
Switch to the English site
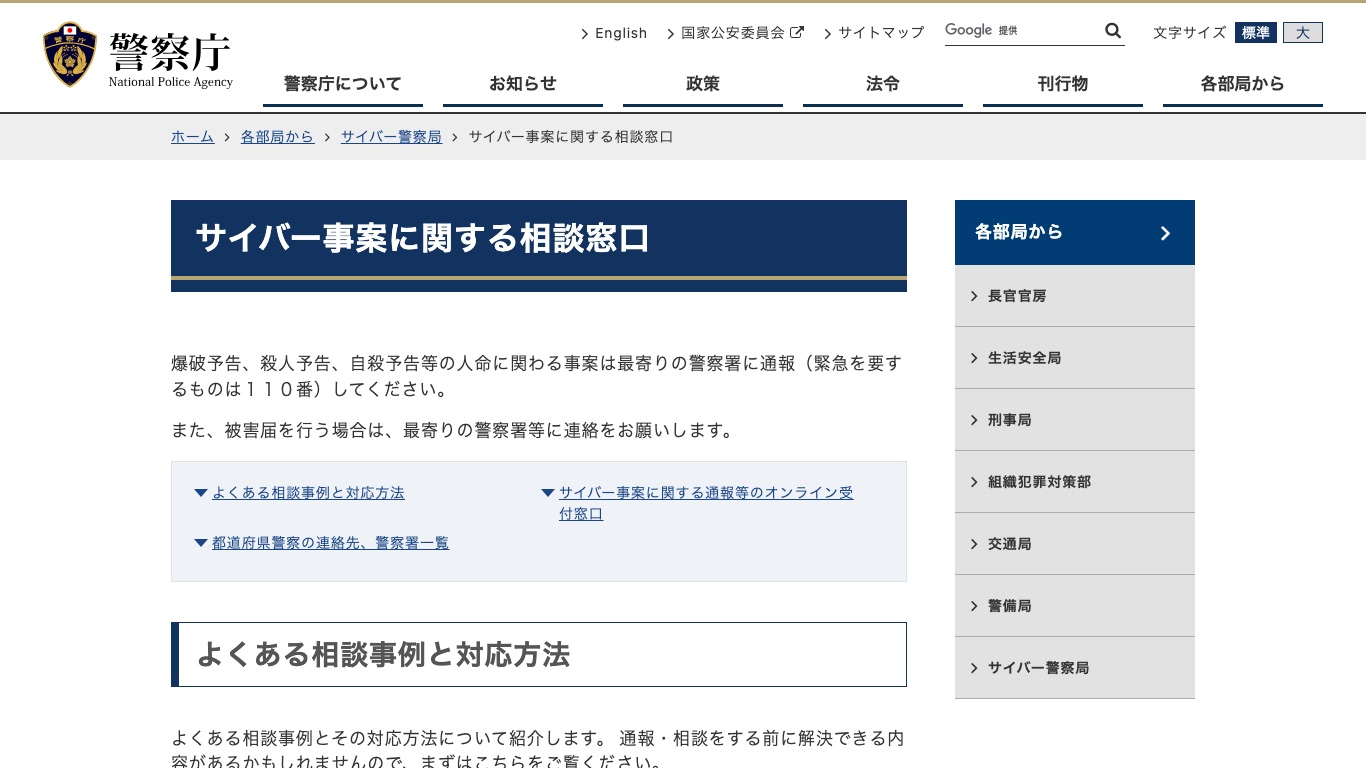(621, 33)
